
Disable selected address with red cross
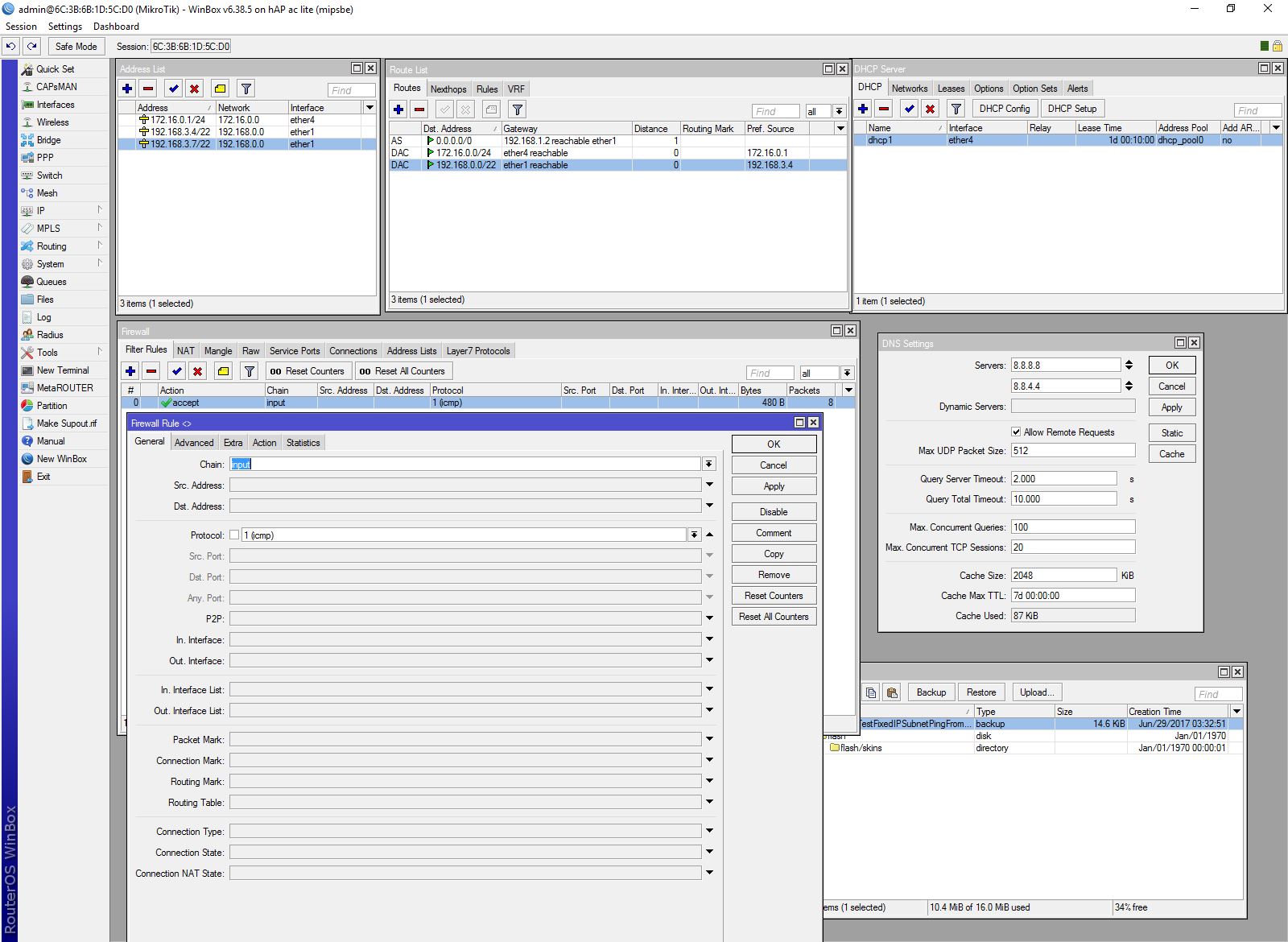tap(194, 89)
